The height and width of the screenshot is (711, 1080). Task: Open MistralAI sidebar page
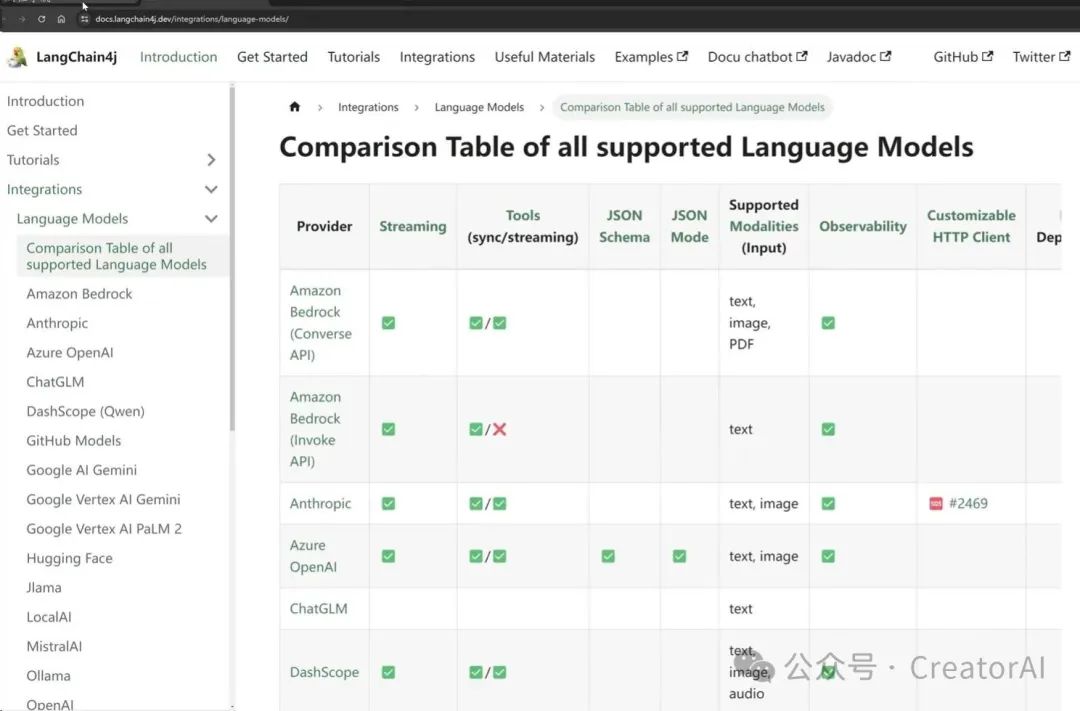54,647
